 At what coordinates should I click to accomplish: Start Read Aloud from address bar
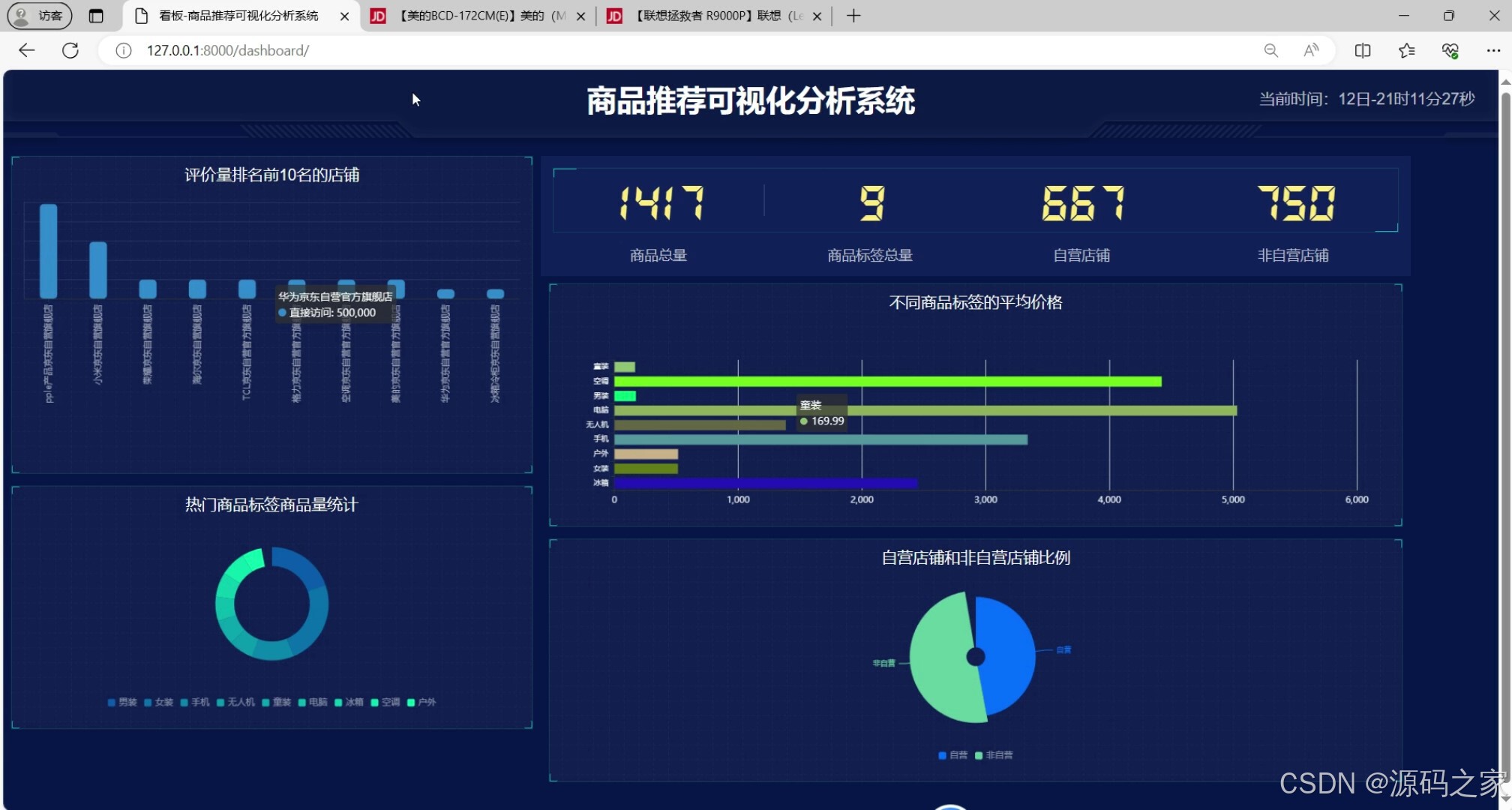click(x=1311, y=50)
